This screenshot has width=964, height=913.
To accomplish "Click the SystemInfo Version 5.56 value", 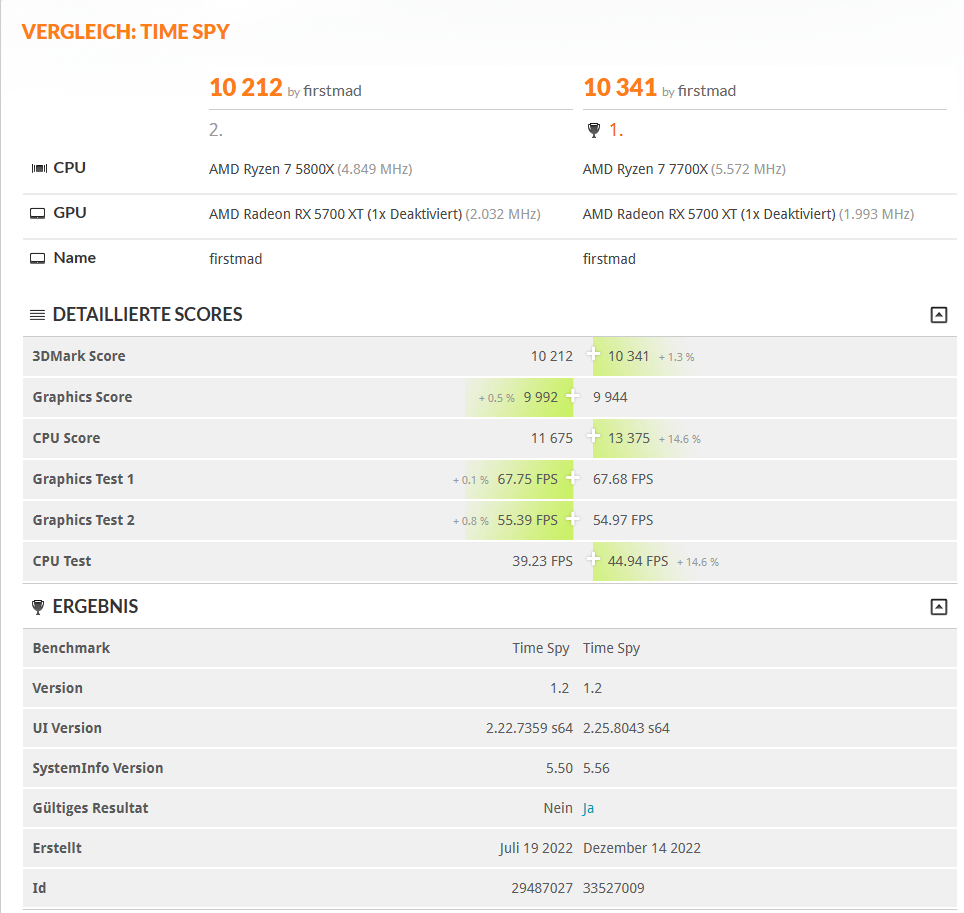I will (x=596, y=768).
